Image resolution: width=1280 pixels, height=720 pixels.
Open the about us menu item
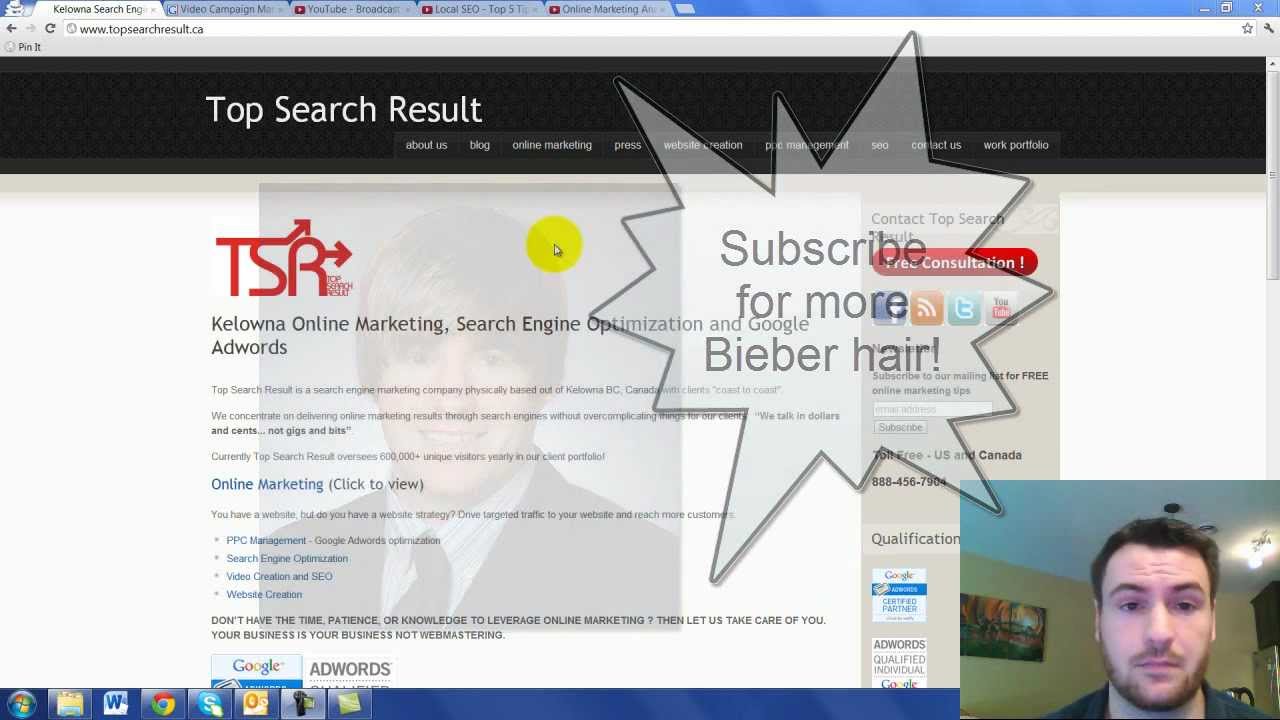(x=426, y=145)
